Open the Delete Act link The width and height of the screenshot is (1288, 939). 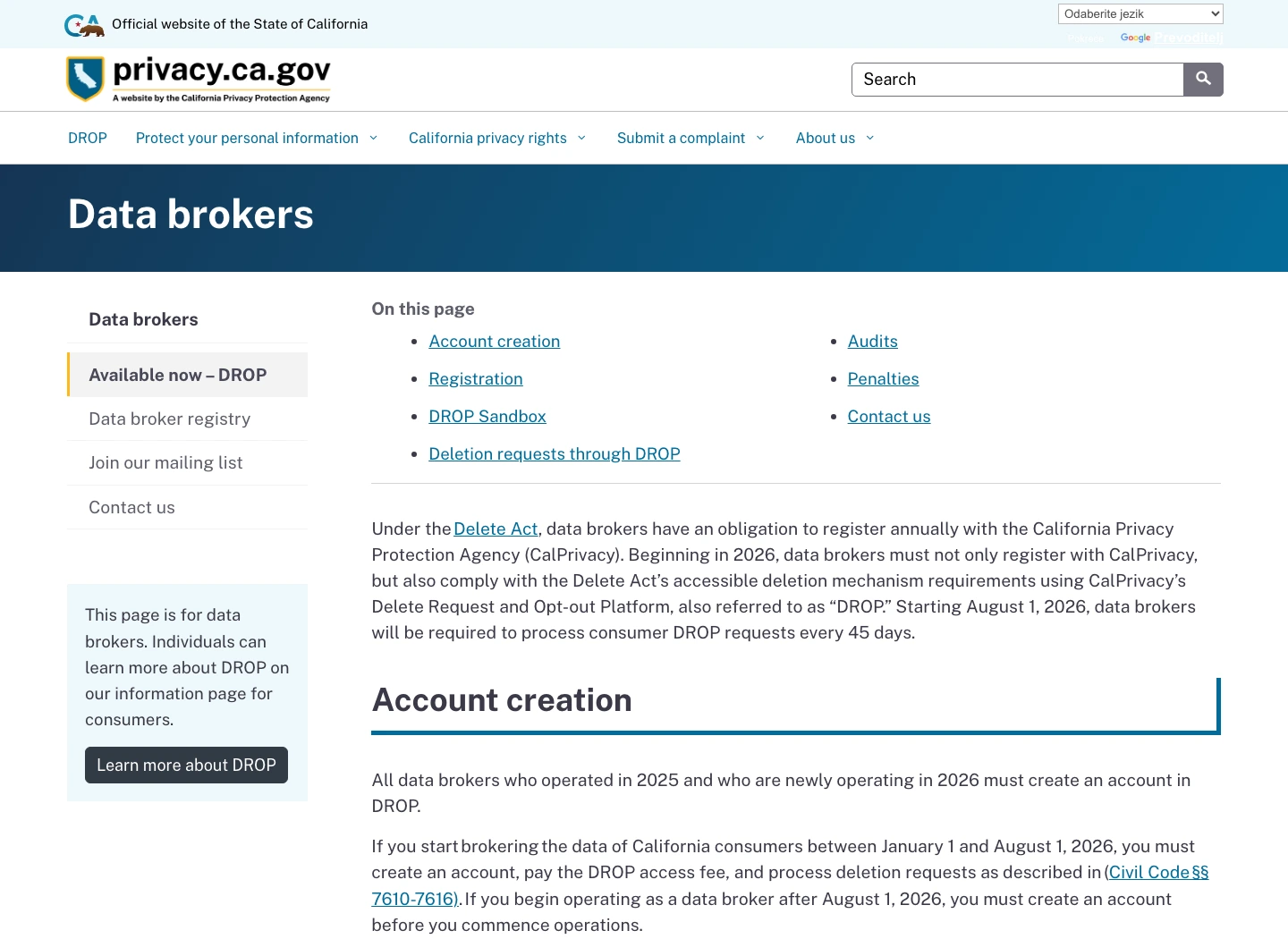click(496, 529)
